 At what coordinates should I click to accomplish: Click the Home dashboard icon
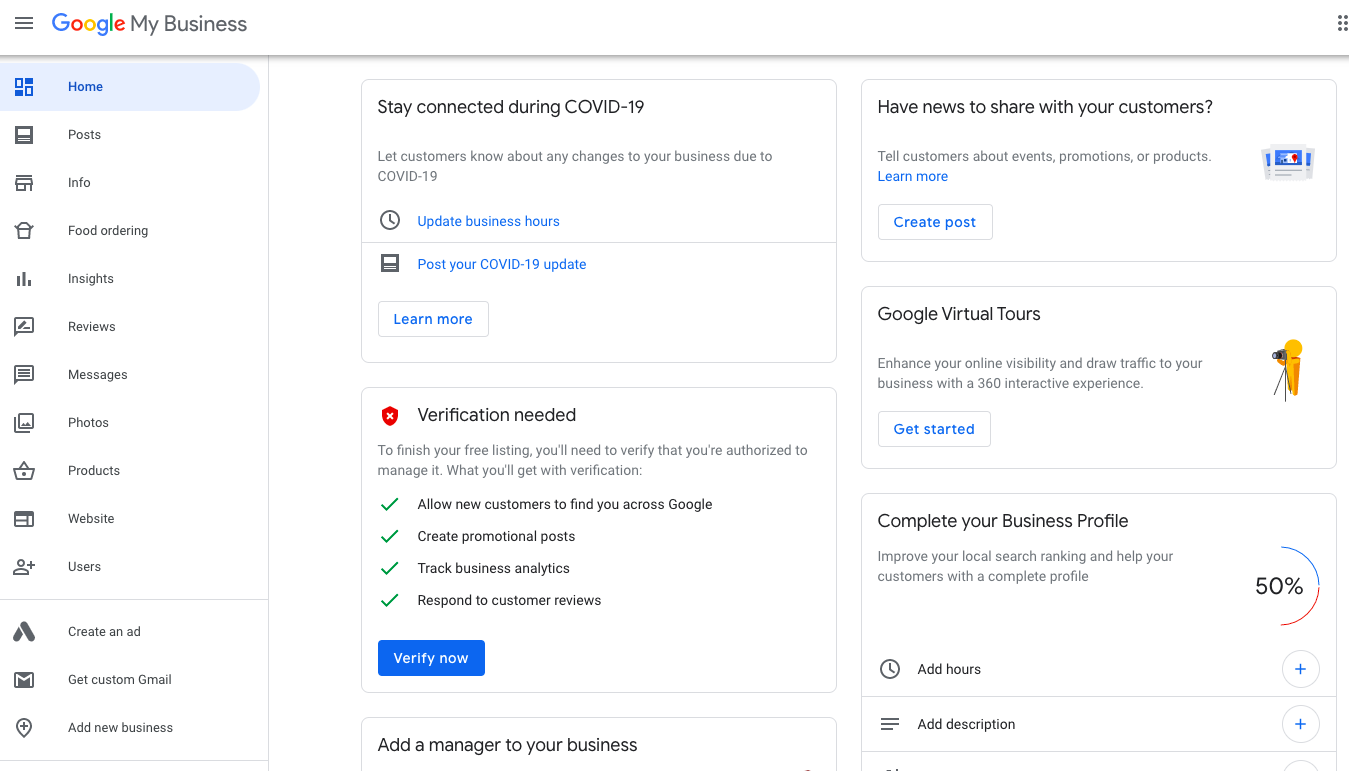click(24, 87)
